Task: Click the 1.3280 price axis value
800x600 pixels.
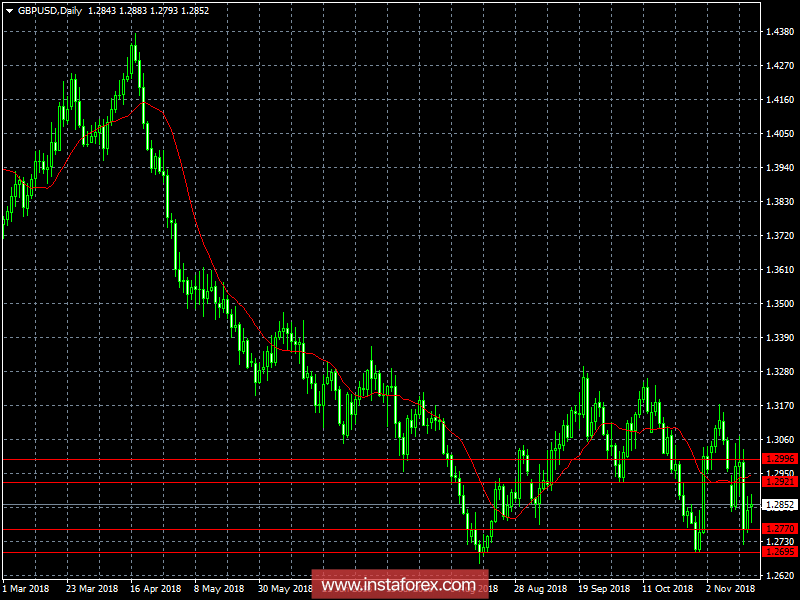Action: tap(780, 371)
